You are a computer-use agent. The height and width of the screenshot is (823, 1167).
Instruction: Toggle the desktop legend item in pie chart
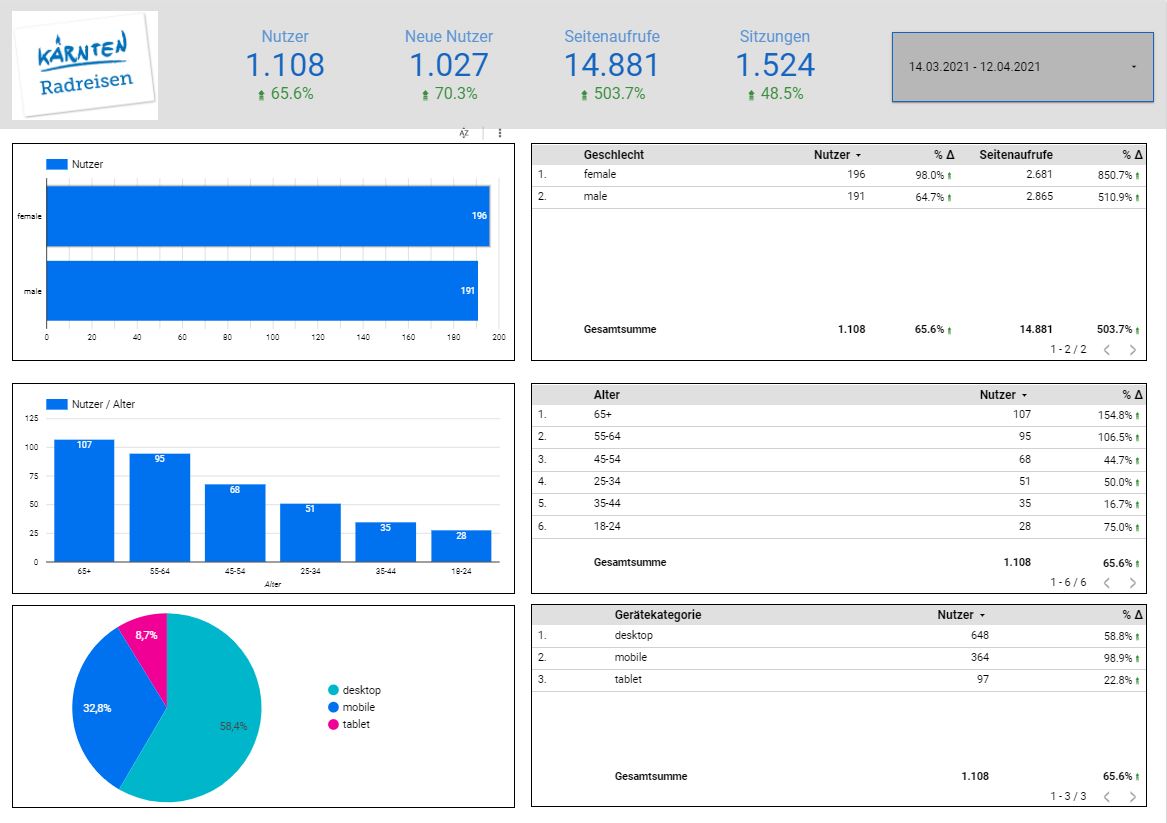click(x=355, y=690)
